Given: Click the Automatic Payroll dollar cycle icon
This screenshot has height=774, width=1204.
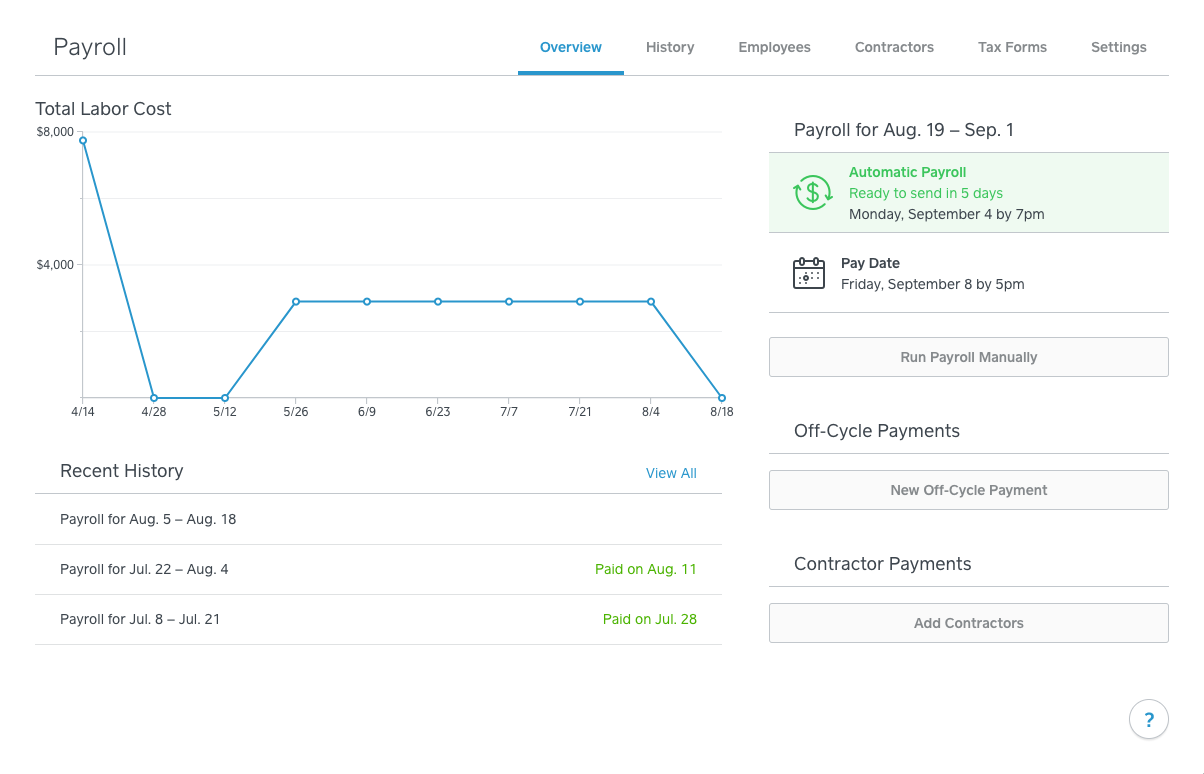Looking at the screenshot, I should coord(812,192).
